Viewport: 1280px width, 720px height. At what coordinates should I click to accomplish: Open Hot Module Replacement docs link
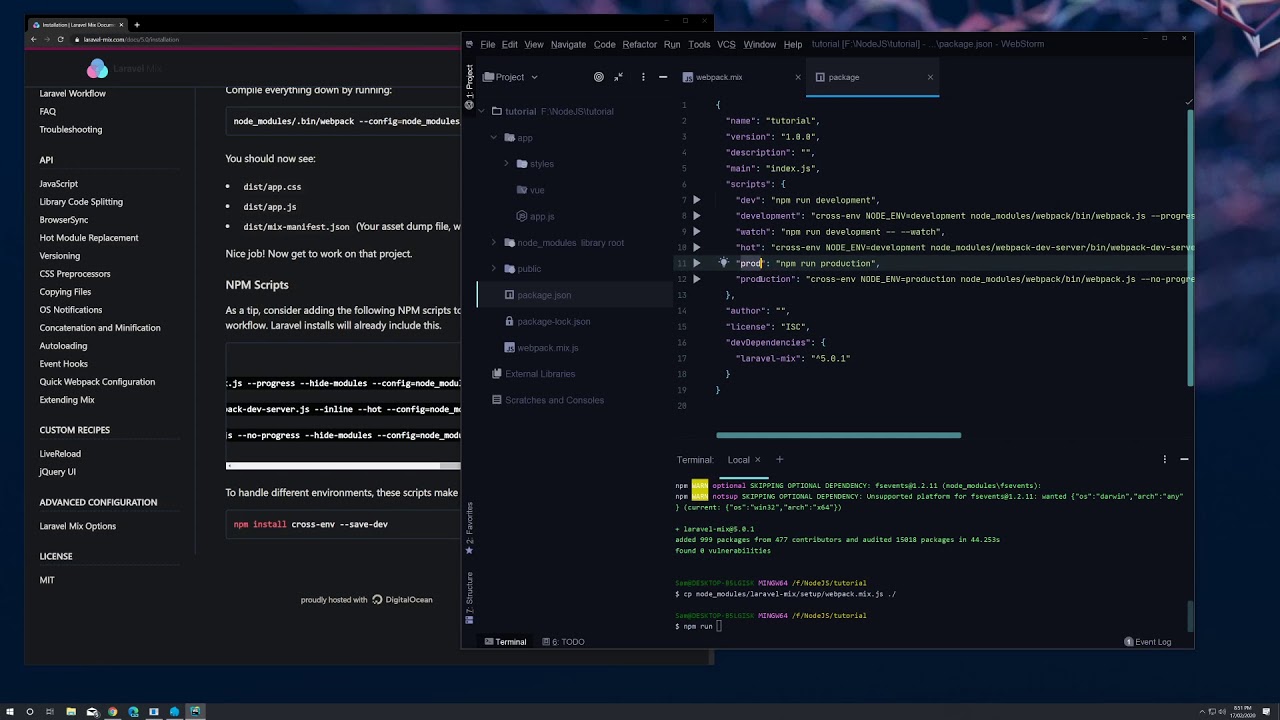(89, 238)
